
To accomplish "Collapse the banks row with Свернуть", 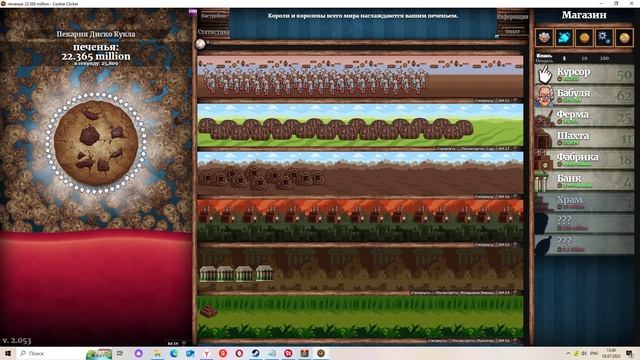I will (x=420, y=293).
